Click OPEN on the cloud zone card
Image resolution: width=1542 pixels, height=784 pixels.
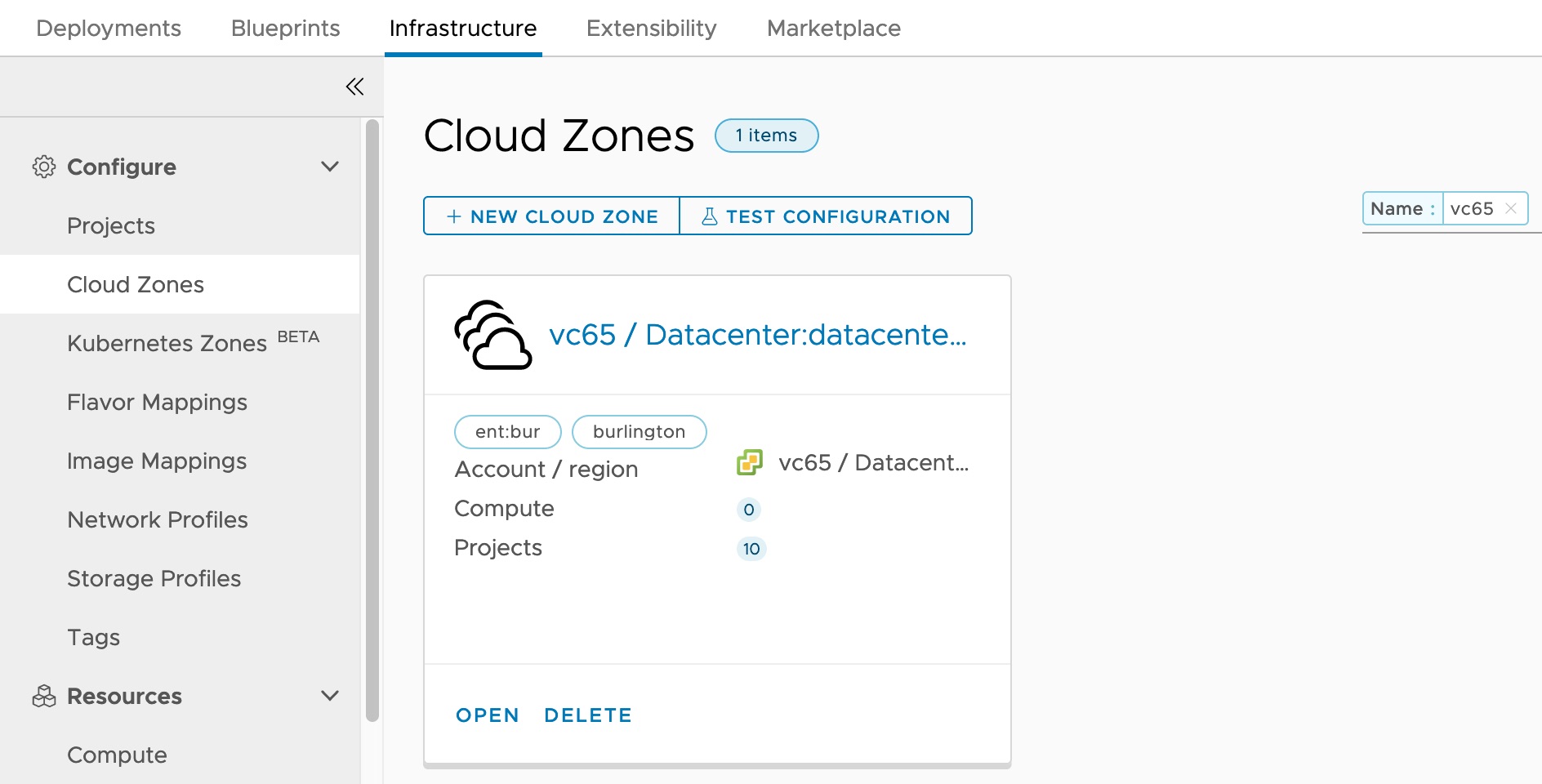click(488, 715)
